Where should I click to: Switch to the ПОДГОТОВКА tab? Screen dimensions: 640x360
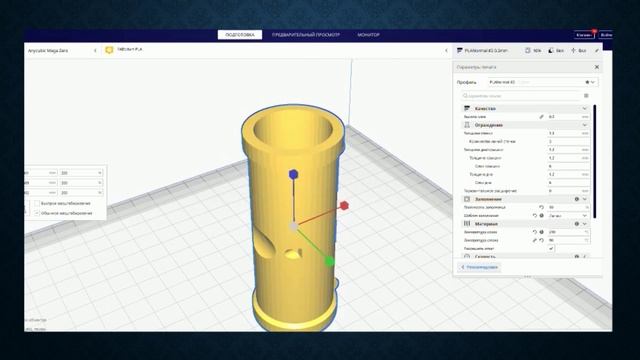point(240,35)
